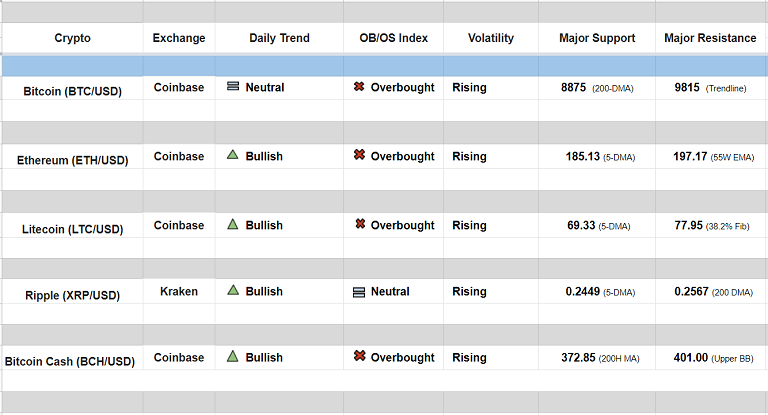The width and height of the screenshot is (768, 415).
Task: Select the OB/OS Index column header
Action: 393,38
